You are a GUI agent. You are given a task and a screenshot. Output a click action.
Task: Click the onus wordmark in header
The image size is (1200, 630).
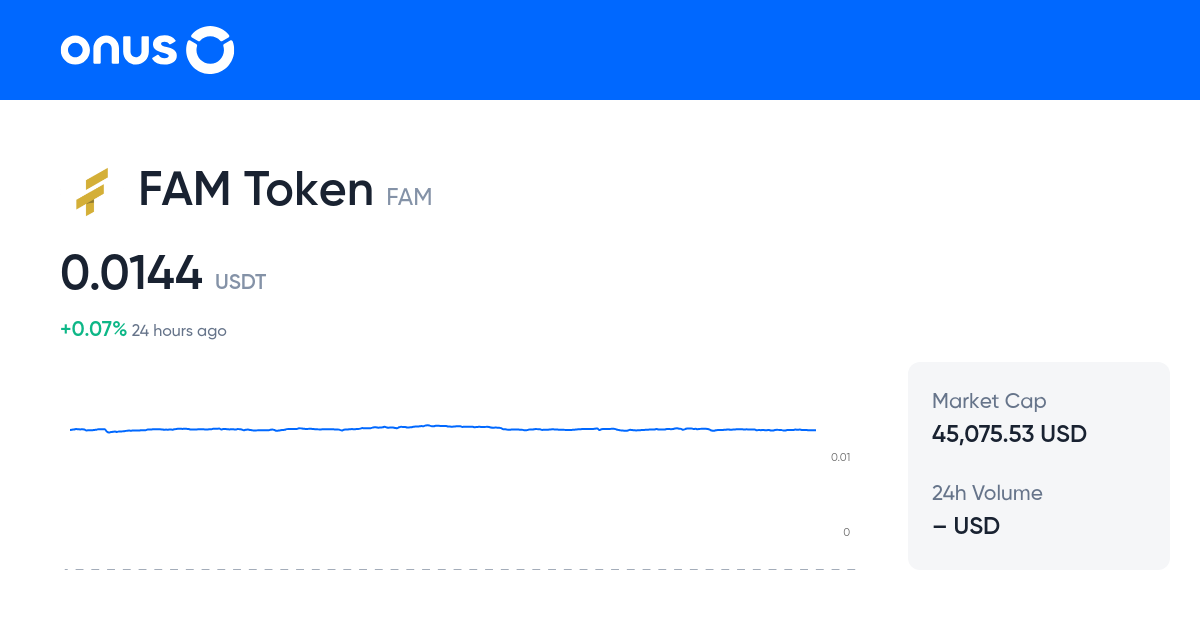pyautogui.click(x=119, y=50)
